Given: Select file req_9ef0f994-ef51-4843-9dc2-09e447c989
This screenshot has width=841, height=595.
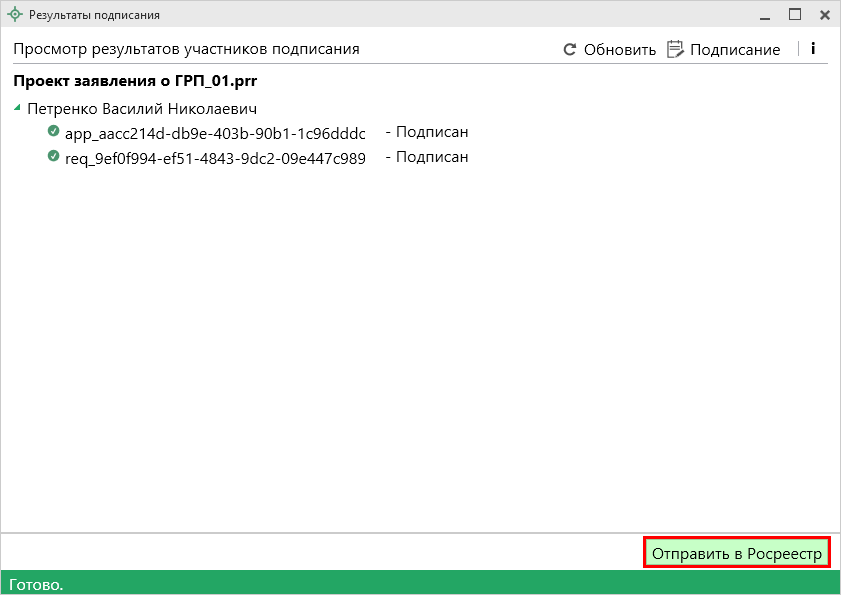Looking at the screenshot, I should click(x=215, y=158).
